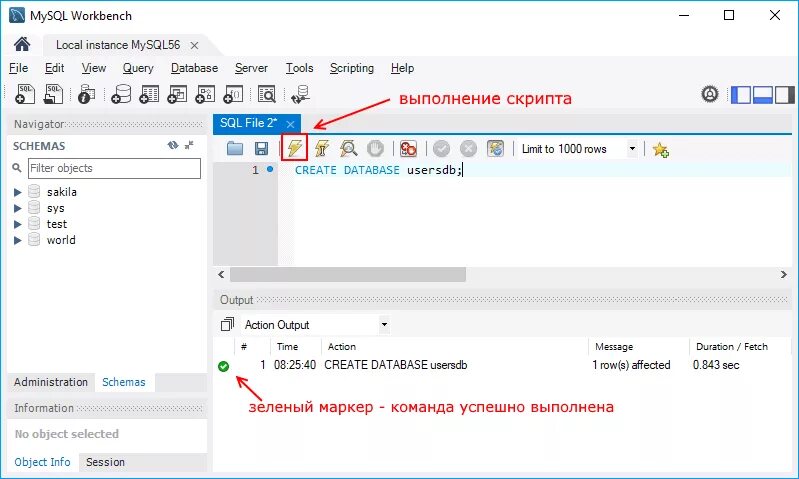Toggle the autocommit mode icon

click(495, 148)
